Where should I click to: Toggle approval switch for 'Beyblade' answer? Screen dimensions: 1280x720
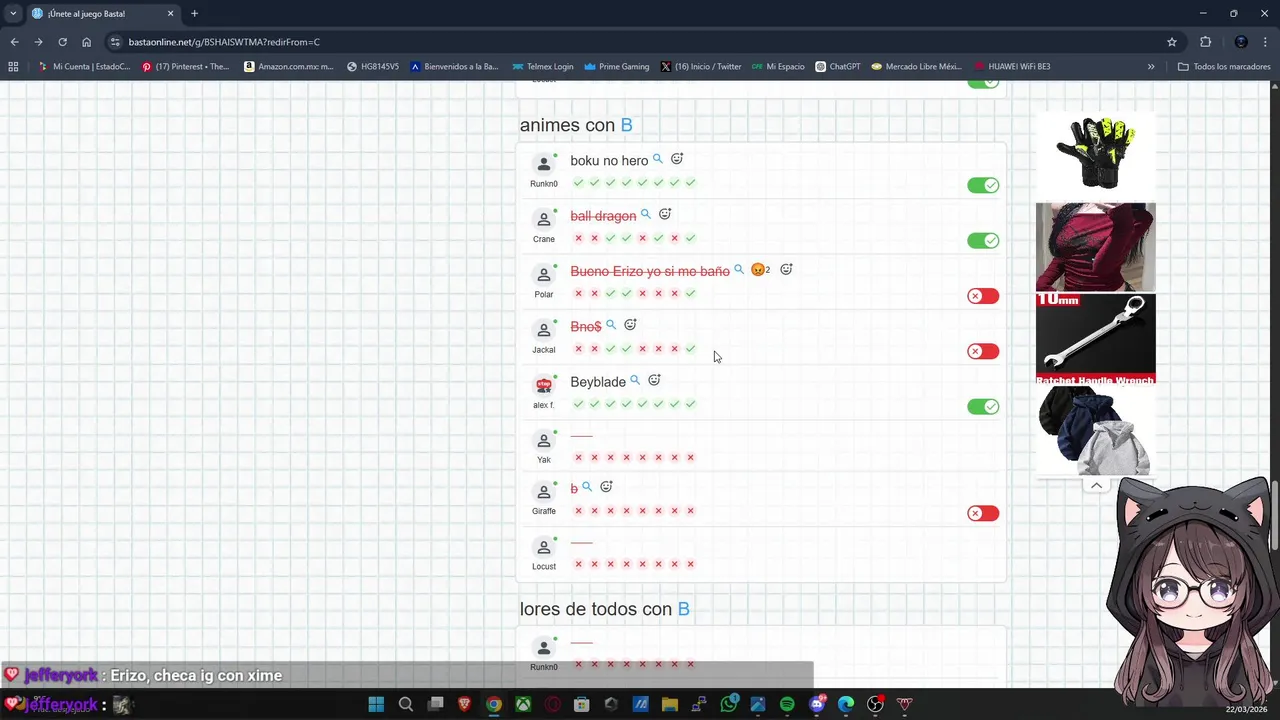[983, 406]
